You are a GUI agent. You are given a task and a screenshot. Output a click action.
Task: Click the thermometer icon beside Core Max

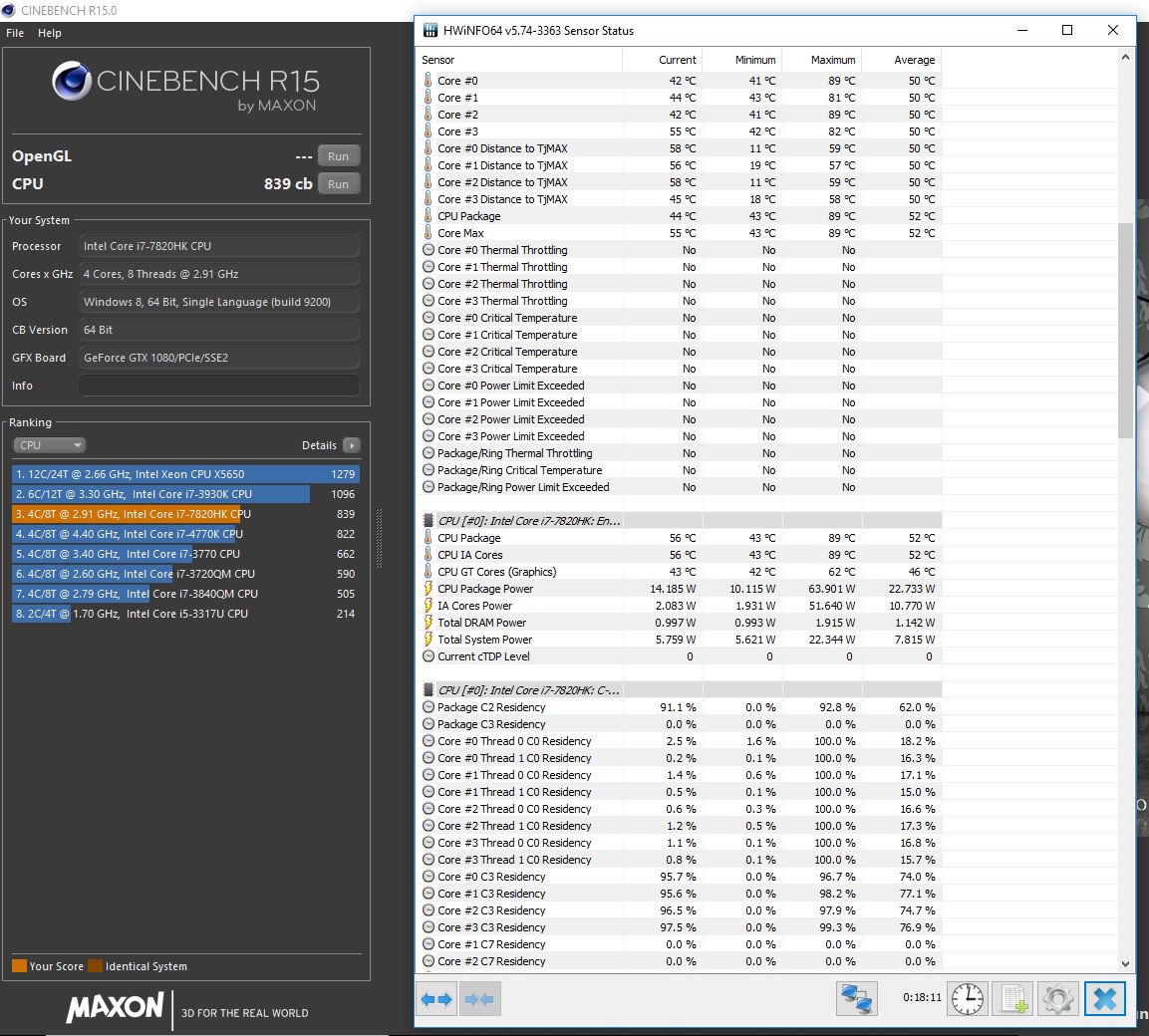coord(428,232)
